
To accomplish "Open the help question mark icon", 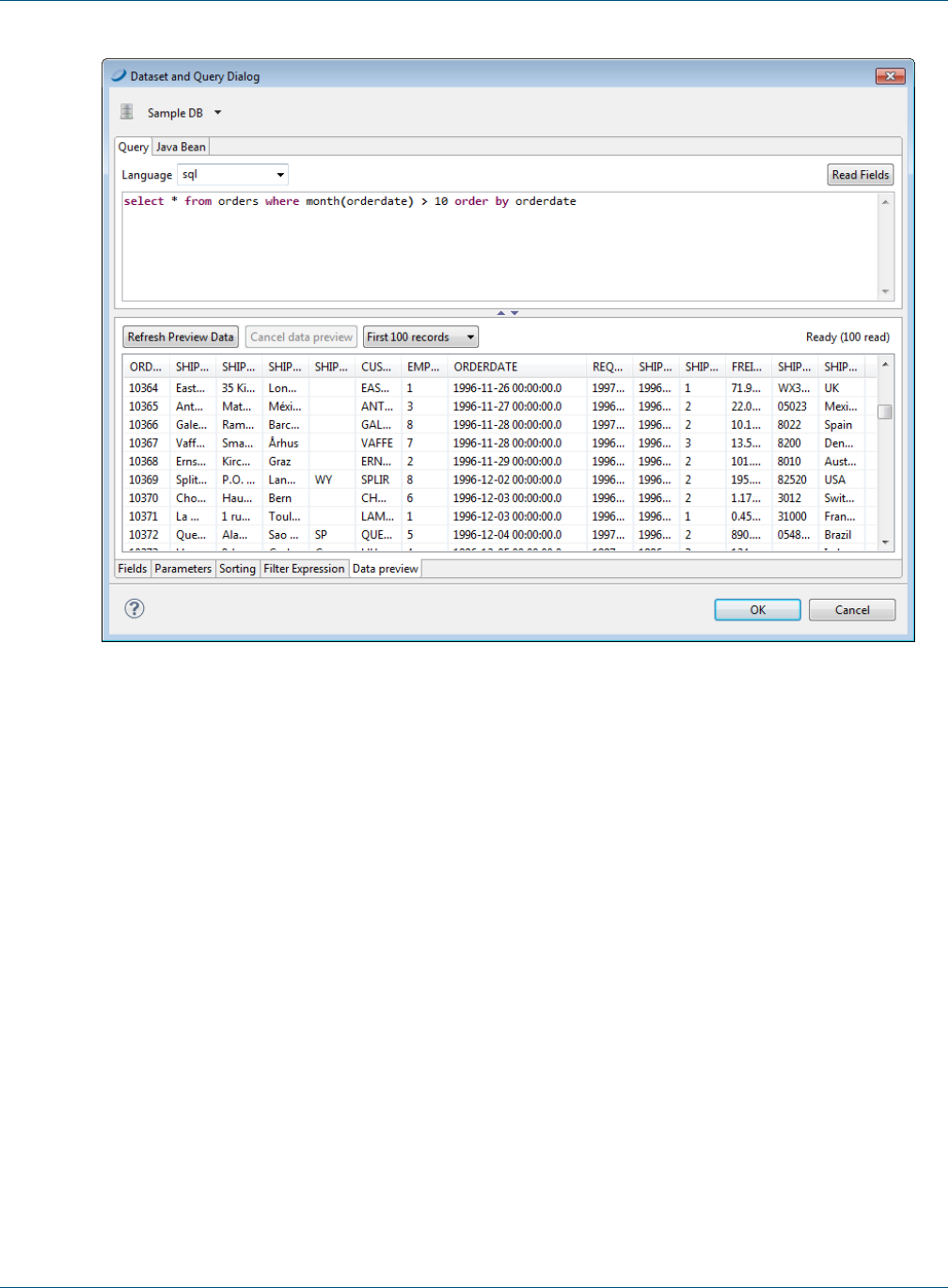I will (134, 608).
